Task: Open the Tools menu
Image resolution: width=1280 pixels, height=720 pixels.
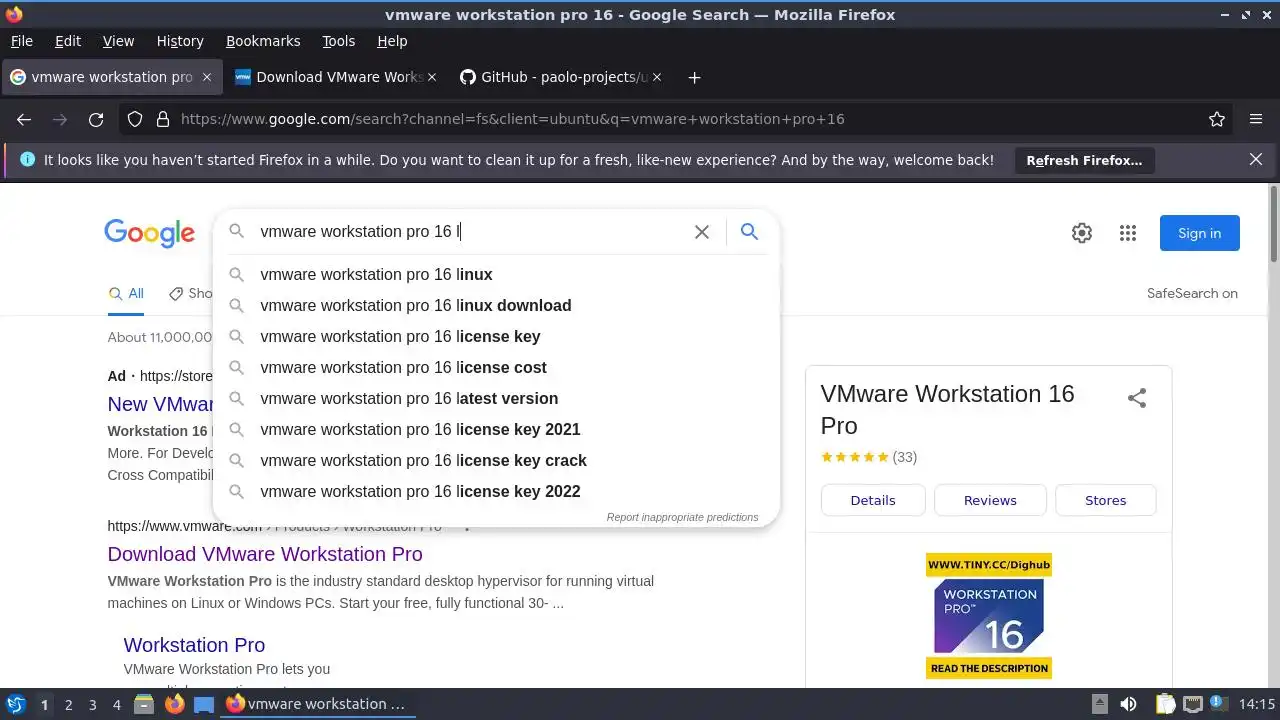Action: [x=339, y=41]
